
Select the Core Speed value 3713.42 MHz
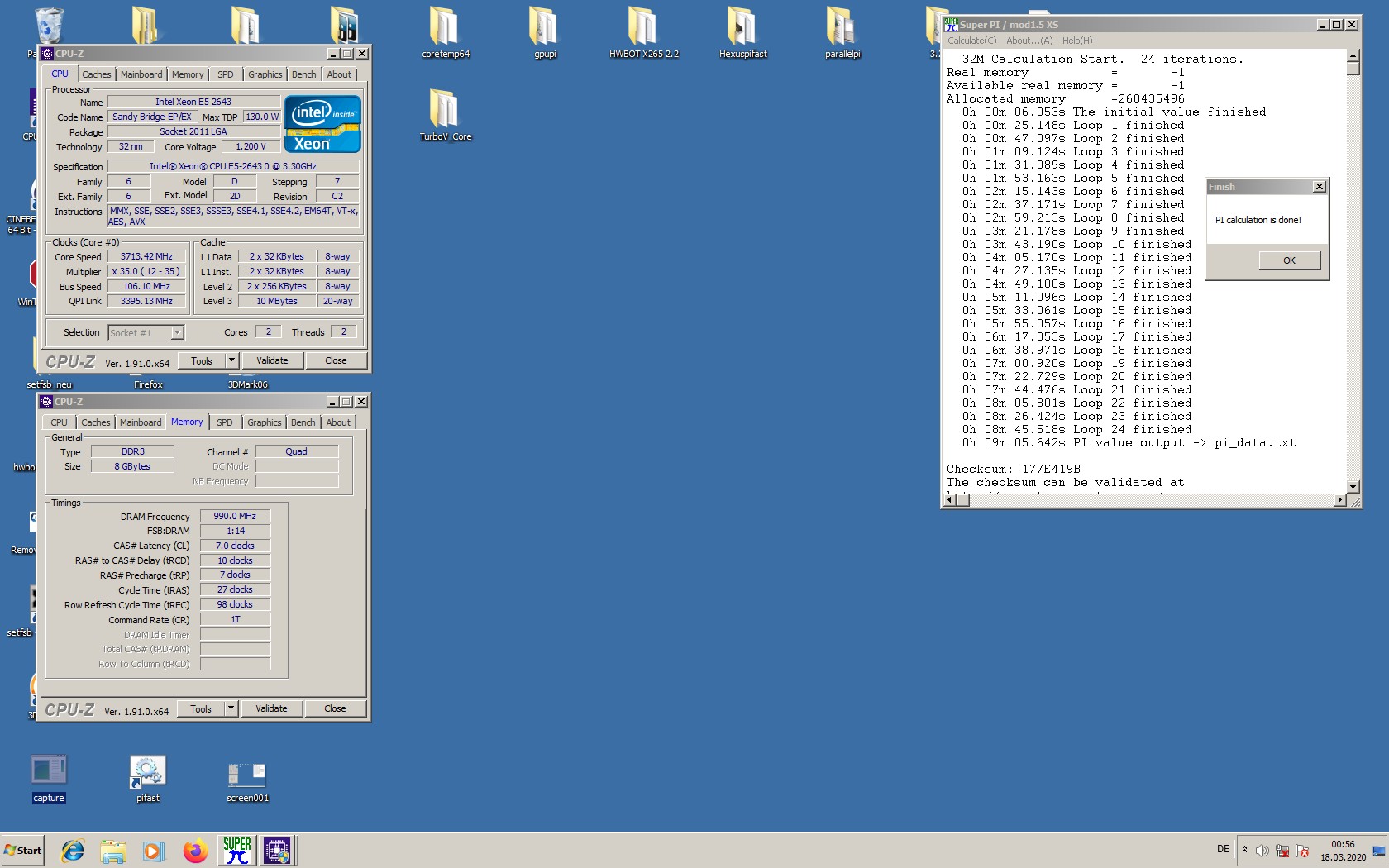pos(146,257)
